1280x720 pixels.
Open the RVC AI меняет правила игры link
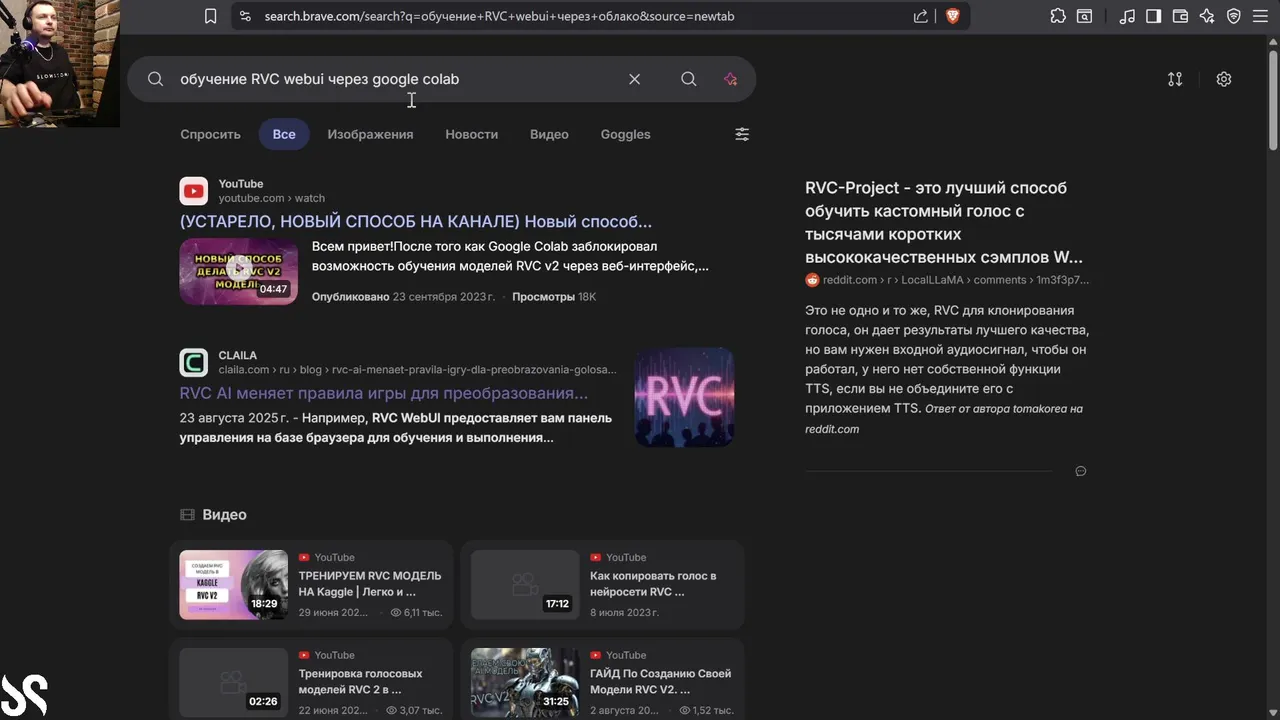point(383,393)
